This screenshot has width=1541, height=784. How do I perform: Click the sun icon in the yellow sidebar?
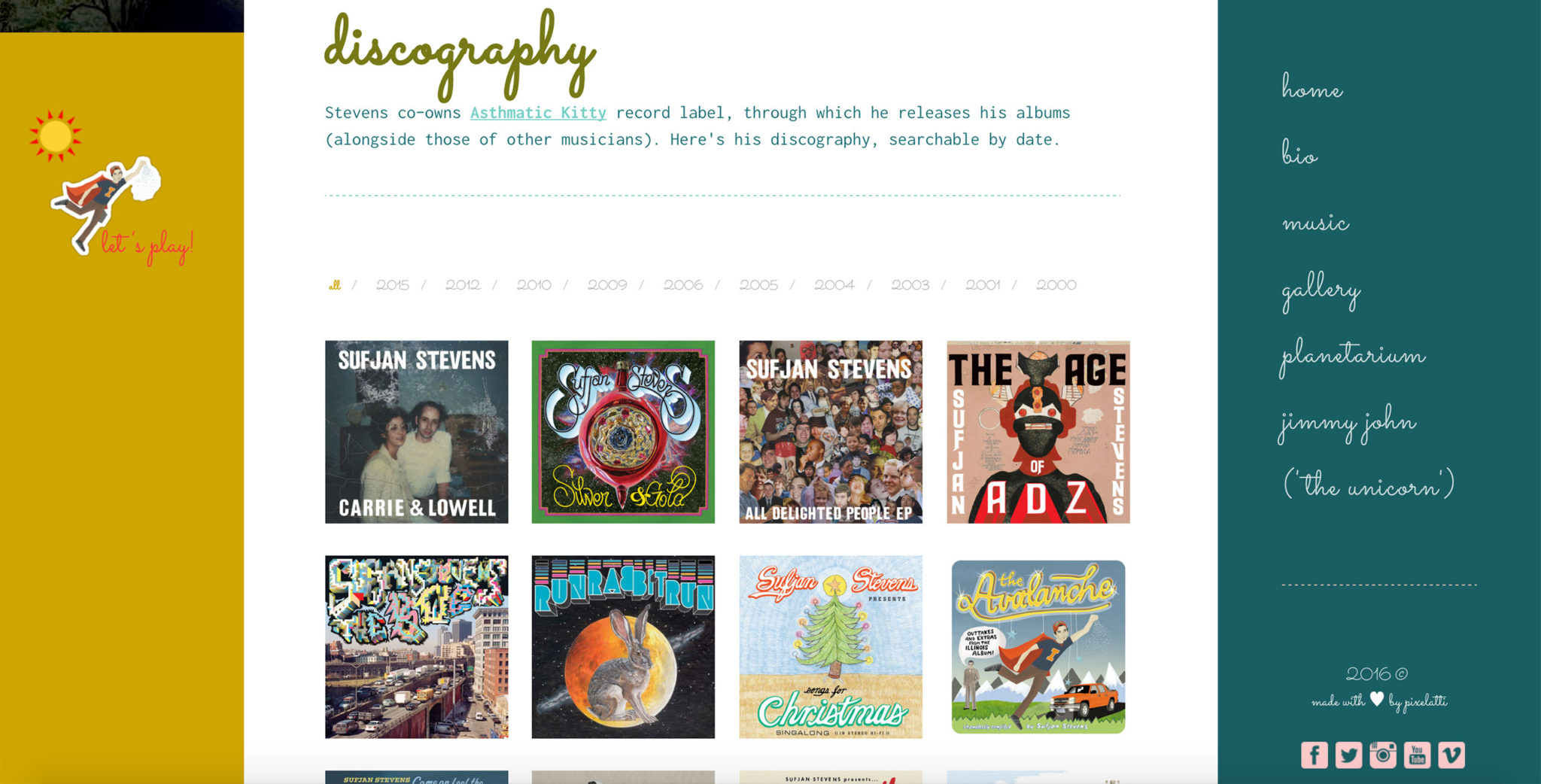click(x=55, y=136)
